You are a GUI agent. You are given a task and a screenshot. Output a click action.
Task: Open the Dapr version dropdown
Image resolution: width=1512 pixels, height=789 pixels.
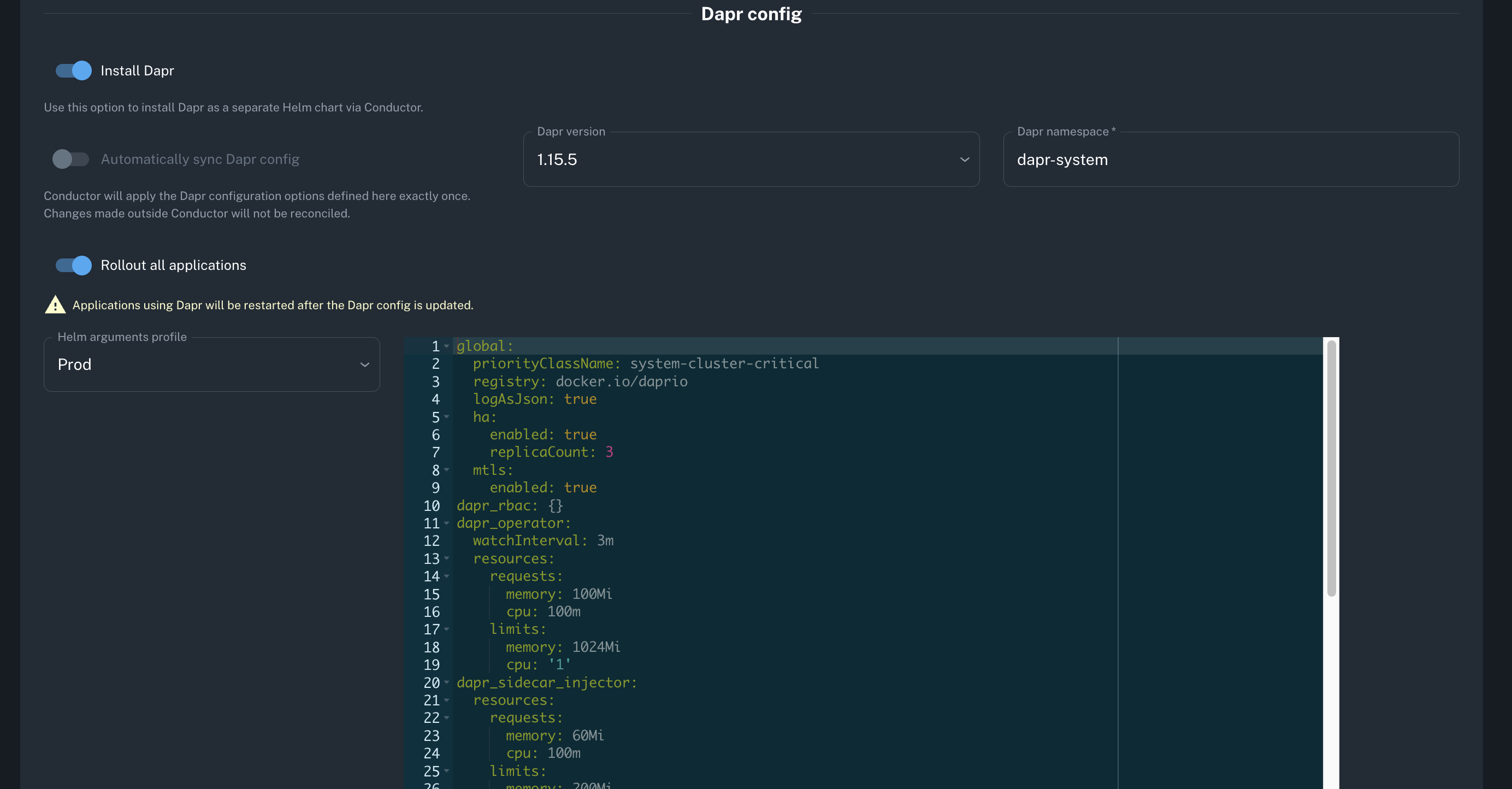pos(751,159)
